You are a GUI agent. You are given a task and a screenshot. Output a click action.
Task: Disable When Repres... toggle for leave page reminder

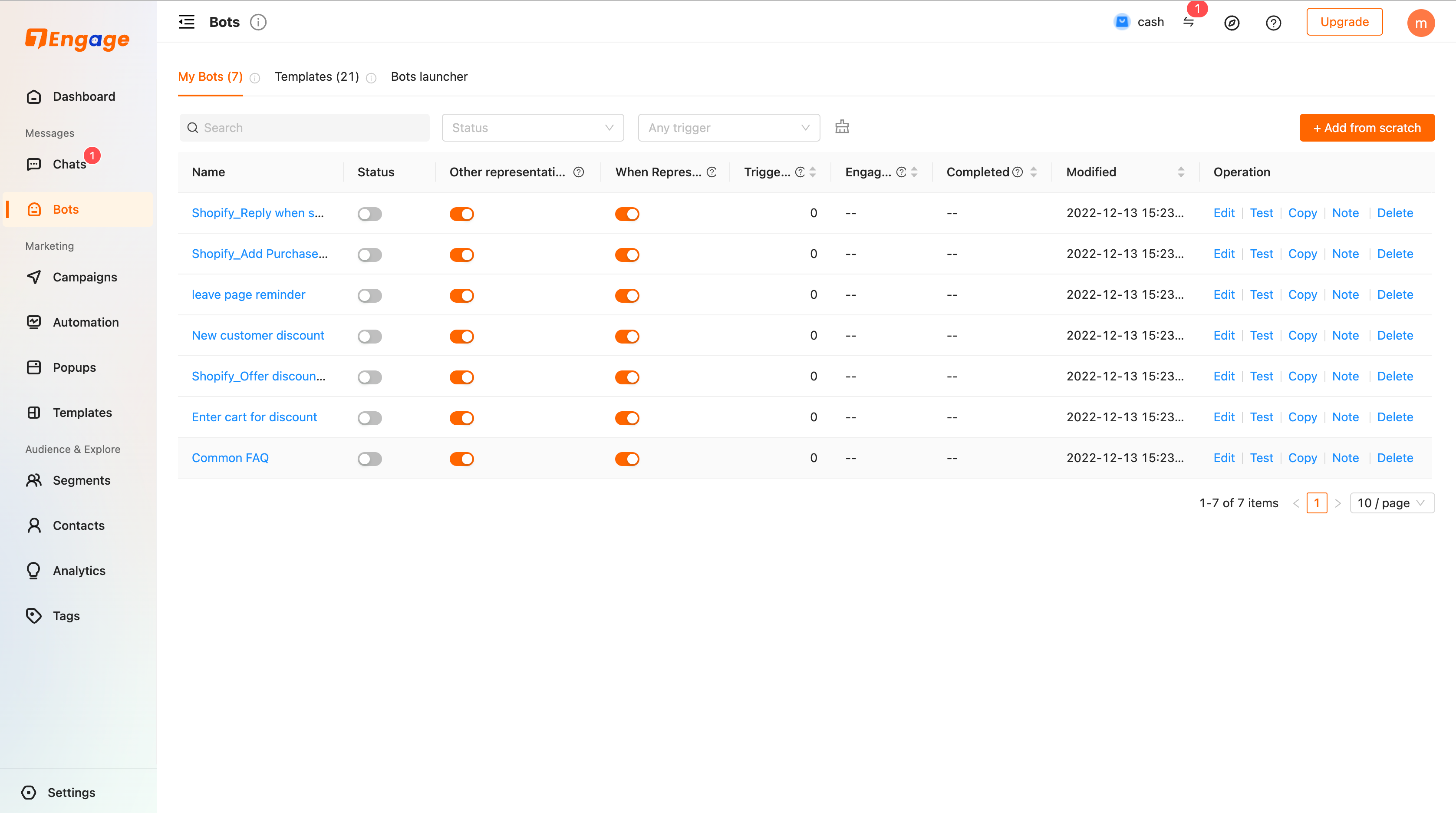627,295
